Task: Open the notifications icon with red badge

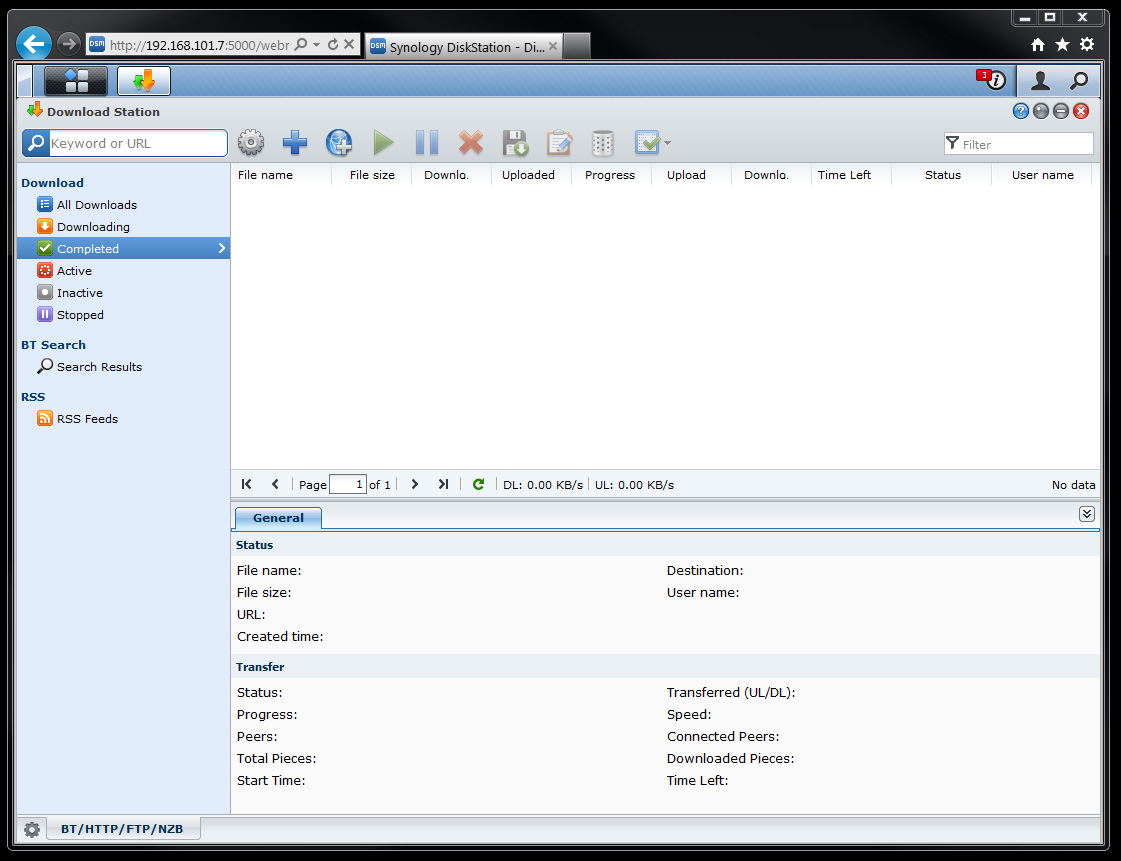Action: 992,79
